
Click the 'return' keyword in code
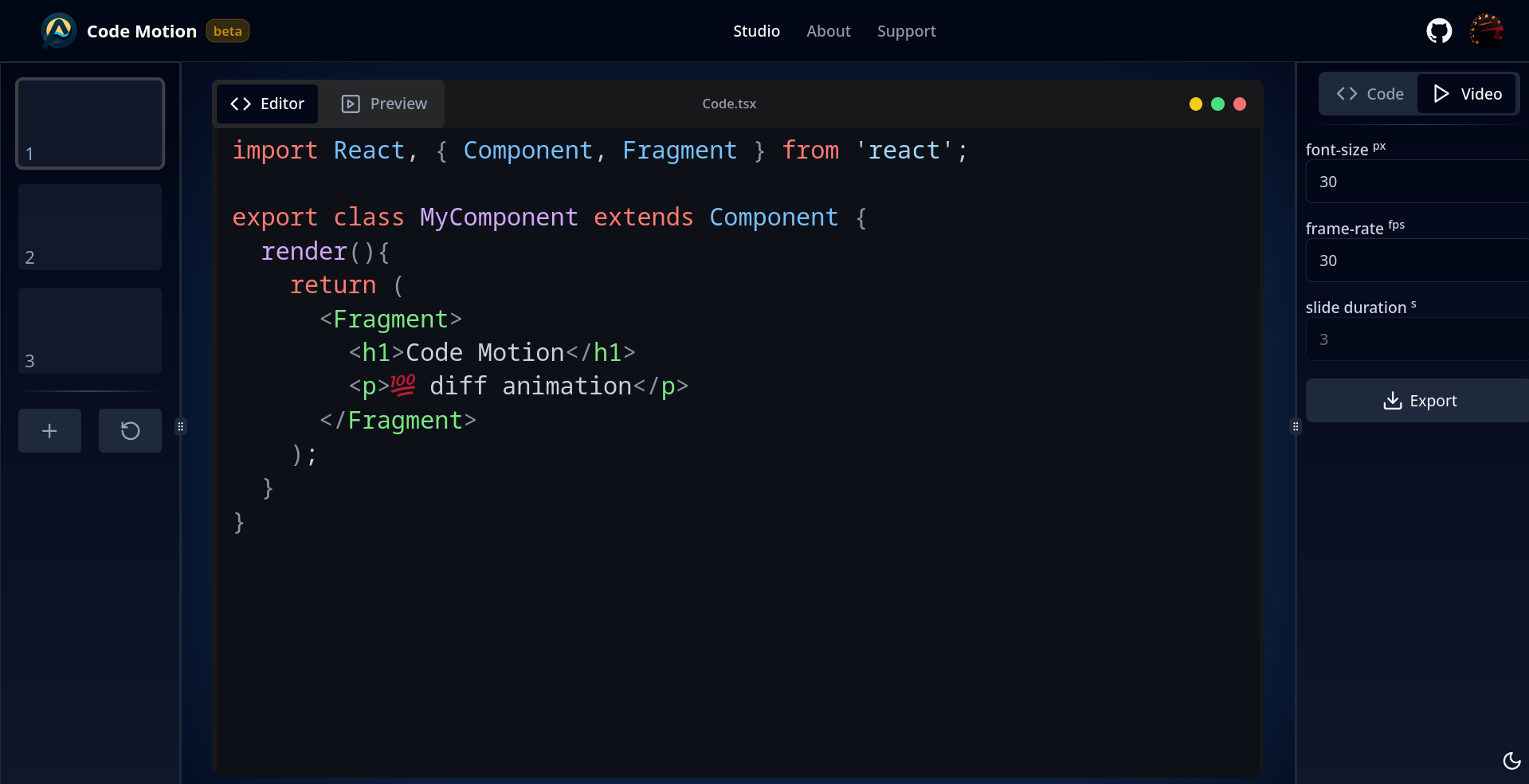tap(333, 285)
